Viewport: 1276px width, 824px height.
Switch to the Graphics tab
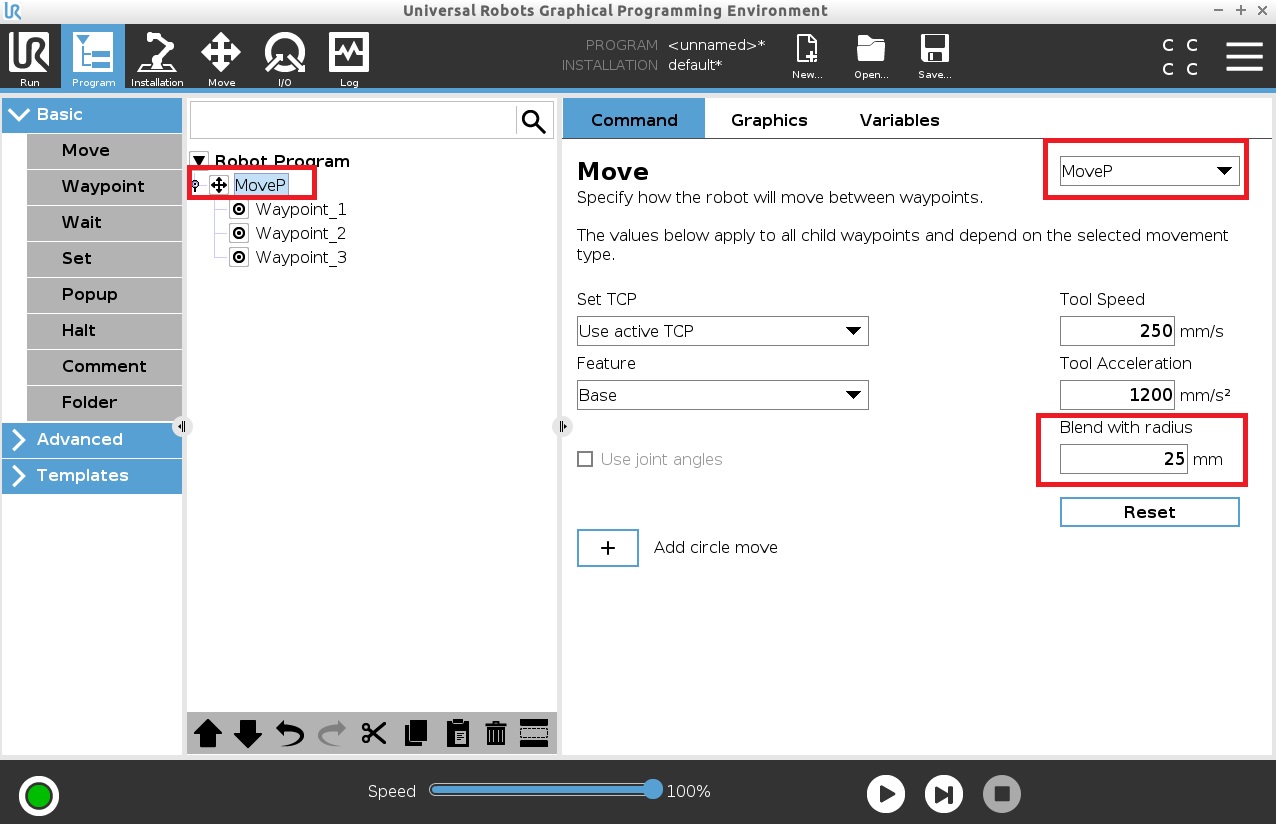[x=769, y=120]
